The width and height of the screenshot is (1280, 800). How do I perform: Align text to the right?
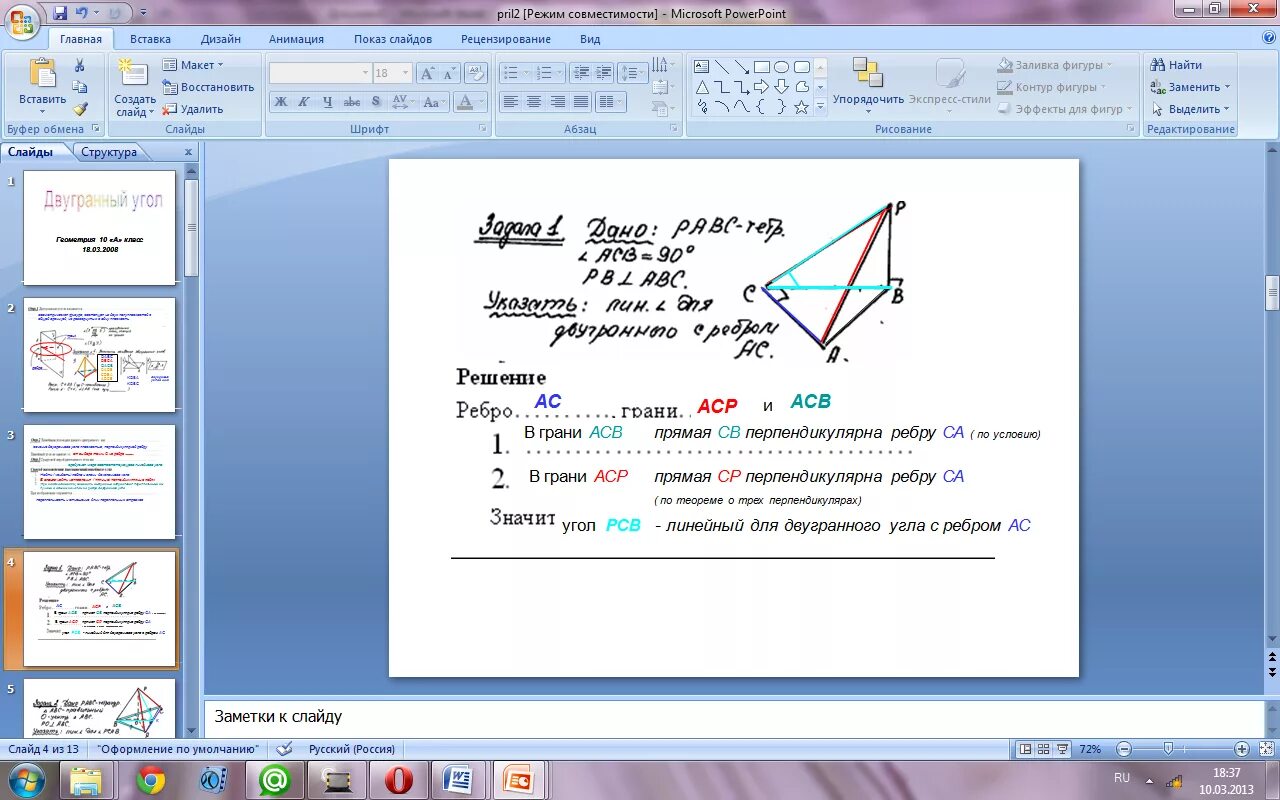pos(557,102)
